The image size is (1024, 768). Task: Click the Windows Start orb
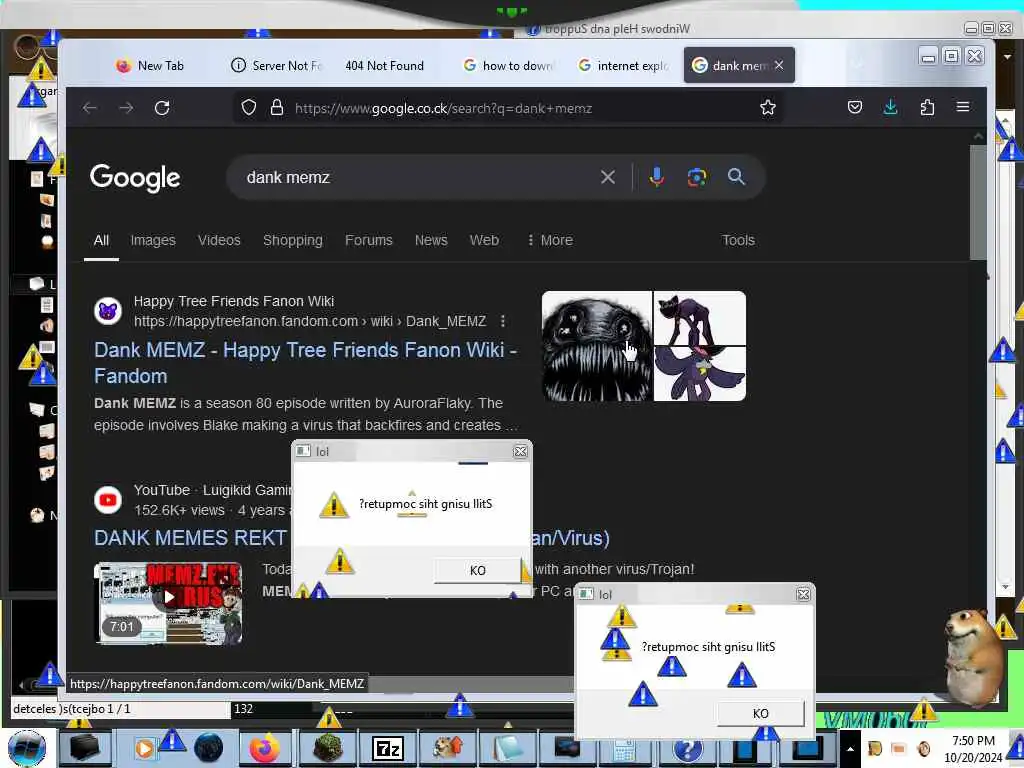[27, 748]
